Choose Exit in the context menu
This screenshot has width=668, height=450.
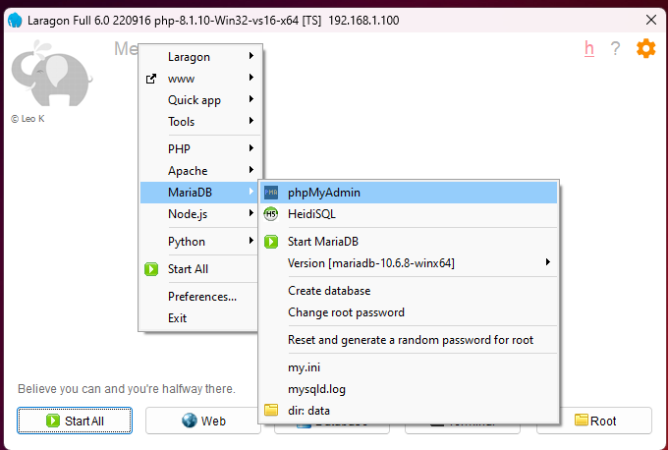coord(199,318)
